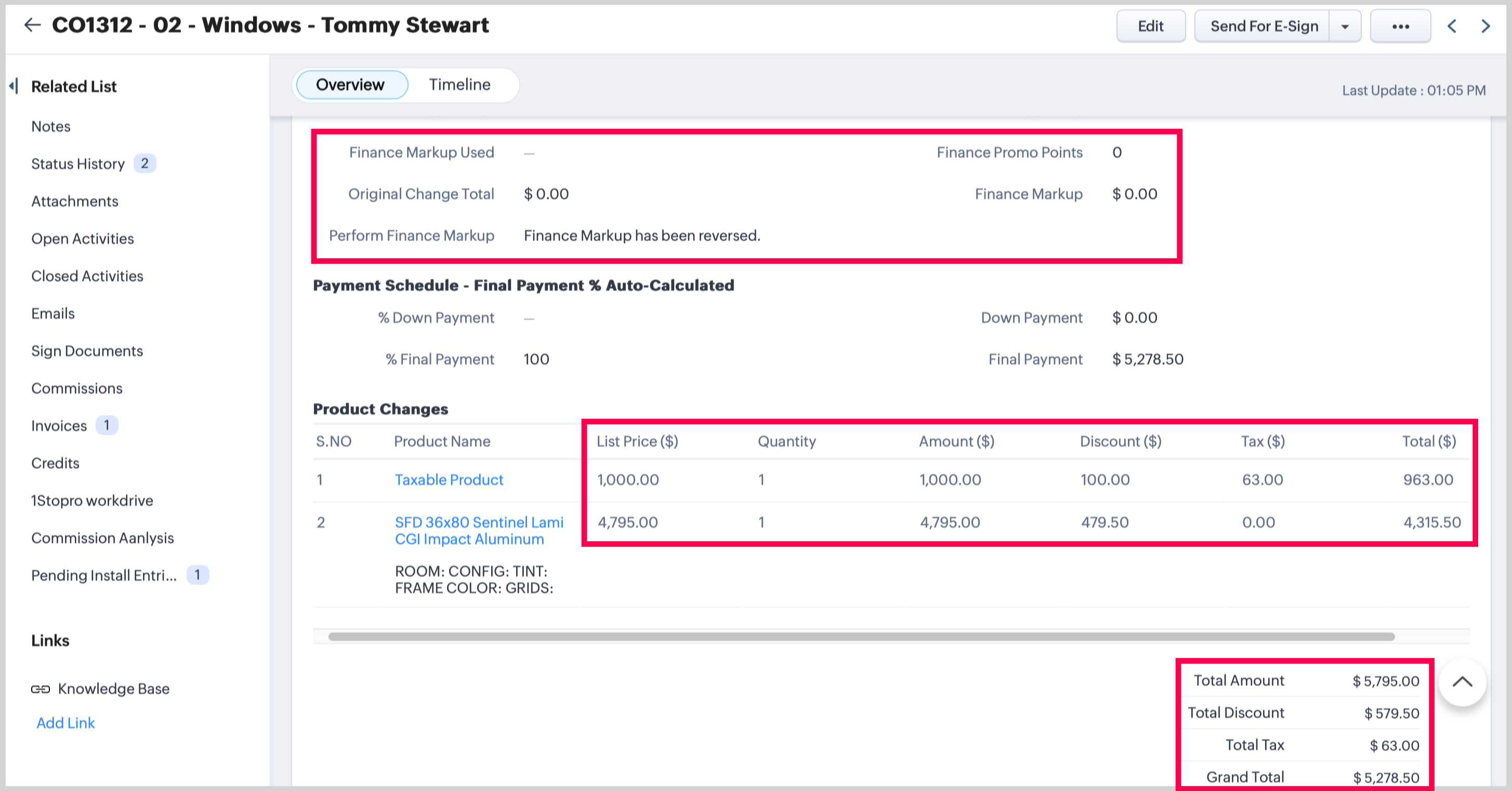Go to the next record arrow

click(x=1485, y=27)
